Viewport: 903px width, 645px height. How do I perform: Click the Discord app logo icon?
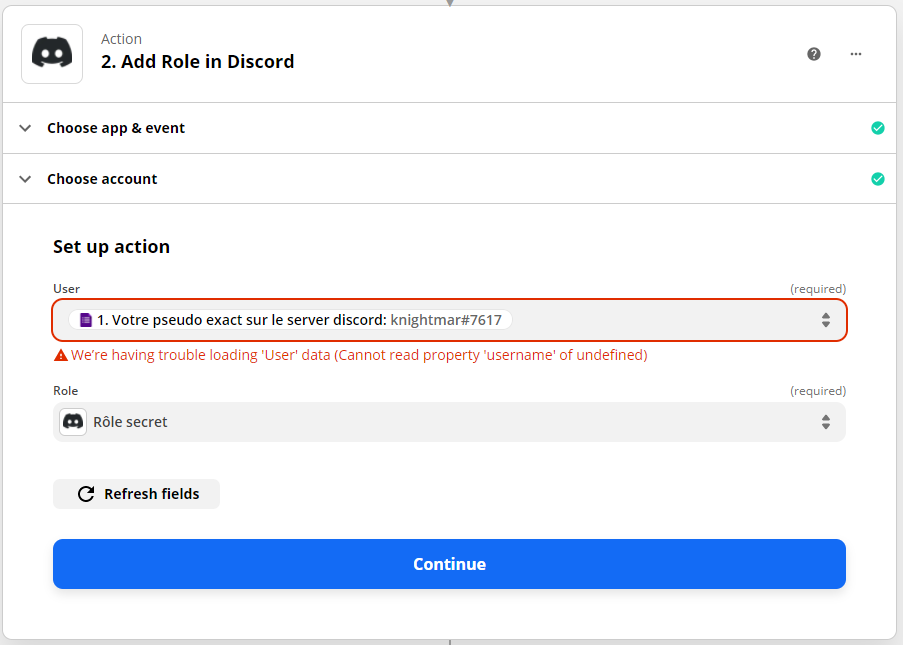coord(52,54)
